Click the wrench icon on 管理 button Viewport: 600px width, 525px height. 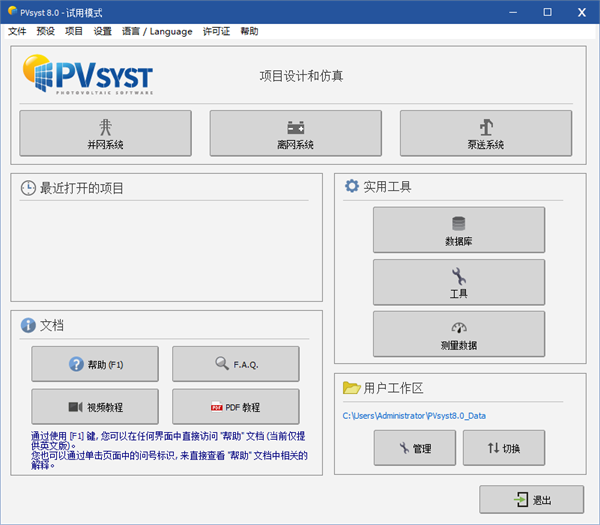pos(404,448)
